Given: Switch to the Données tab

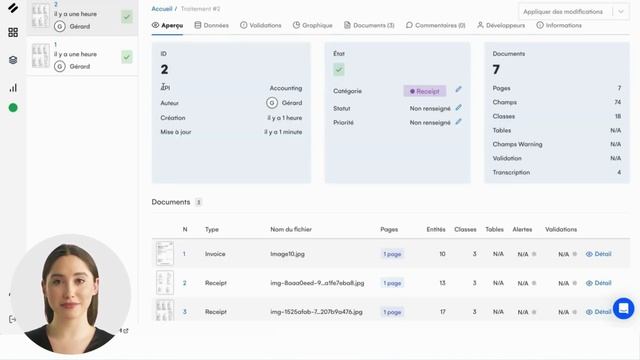Looking at the screenshot, I should [211, 25].
